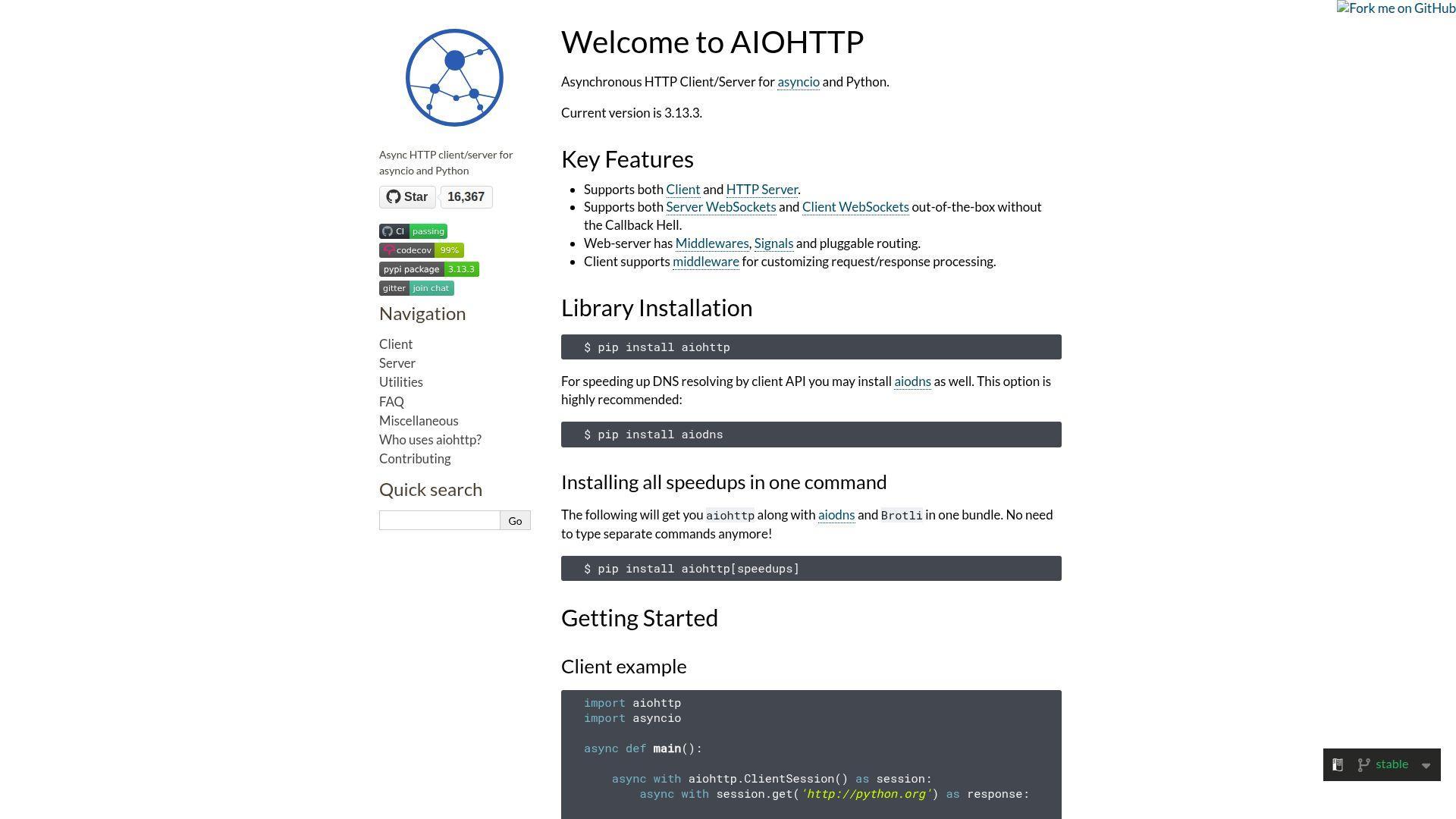Image resolution: width=1456 pixels, height=819 pixels.
Task: Click Fork me on GitHub ribbon
Action: point(1395,8)
